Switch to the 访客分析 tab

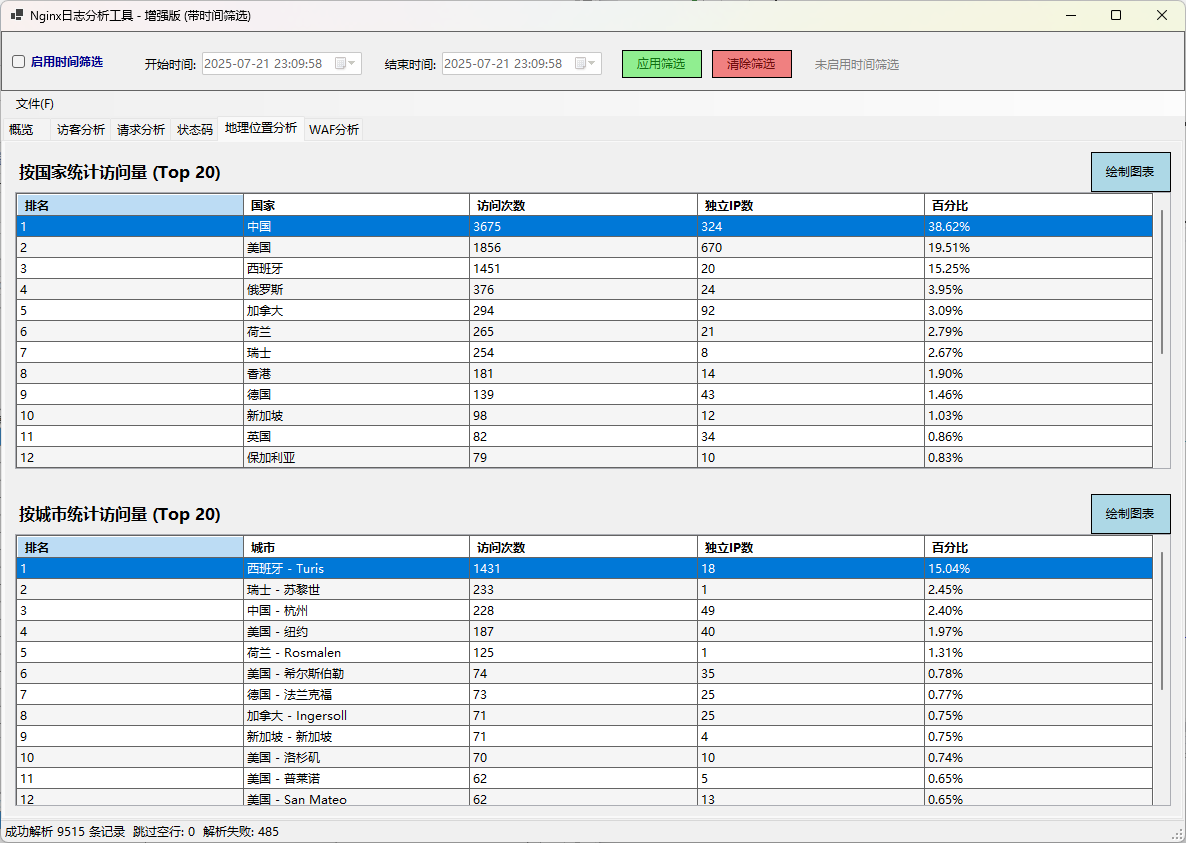coord(81,130)
